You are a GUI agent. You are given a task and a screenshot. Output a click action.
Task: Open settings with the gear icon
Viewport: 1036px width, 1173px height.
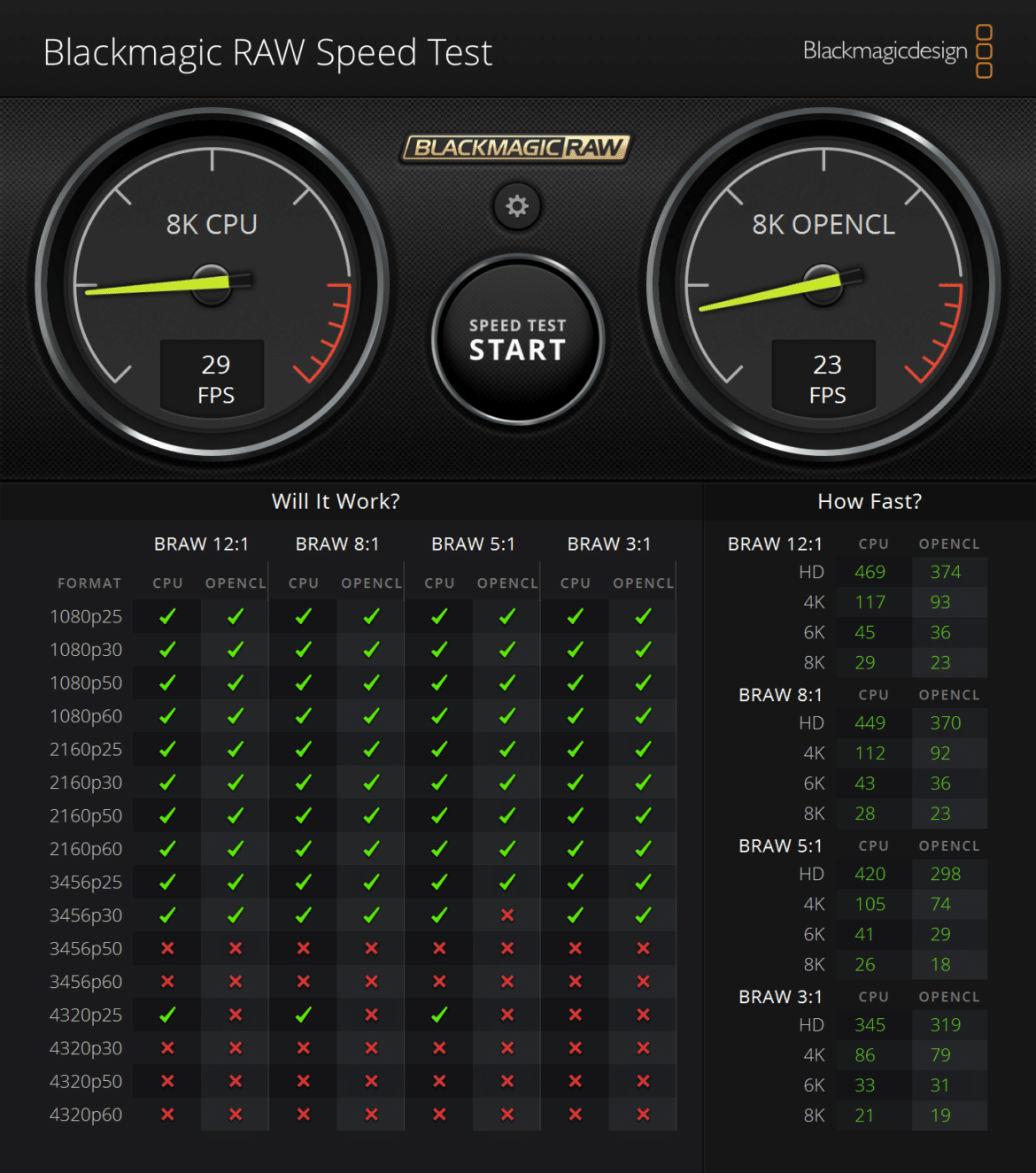click(x=517, y=206)
